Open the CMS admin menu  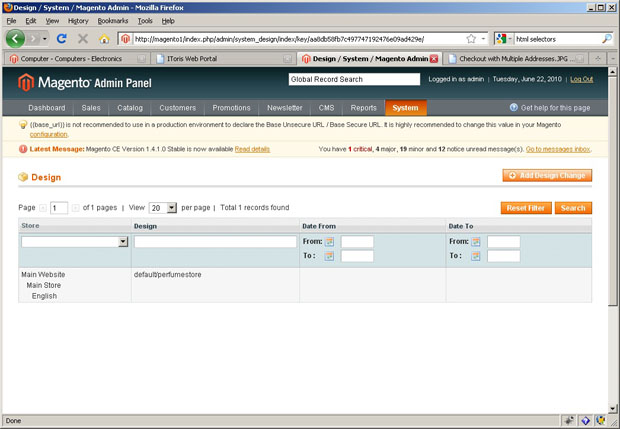tap(326, 108)
